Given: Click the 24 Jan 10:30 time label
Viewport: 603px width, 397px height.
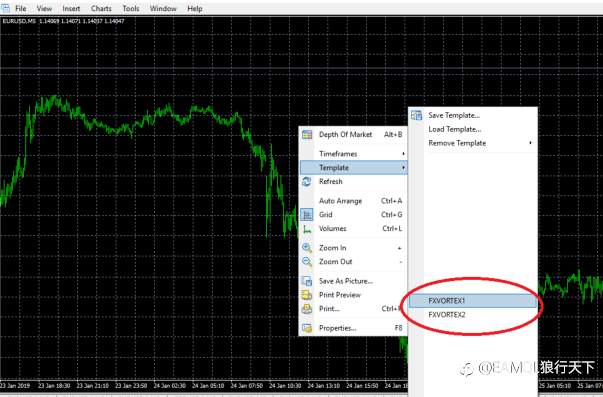Looking at the screenshot, I should click(x=285, y=385).
